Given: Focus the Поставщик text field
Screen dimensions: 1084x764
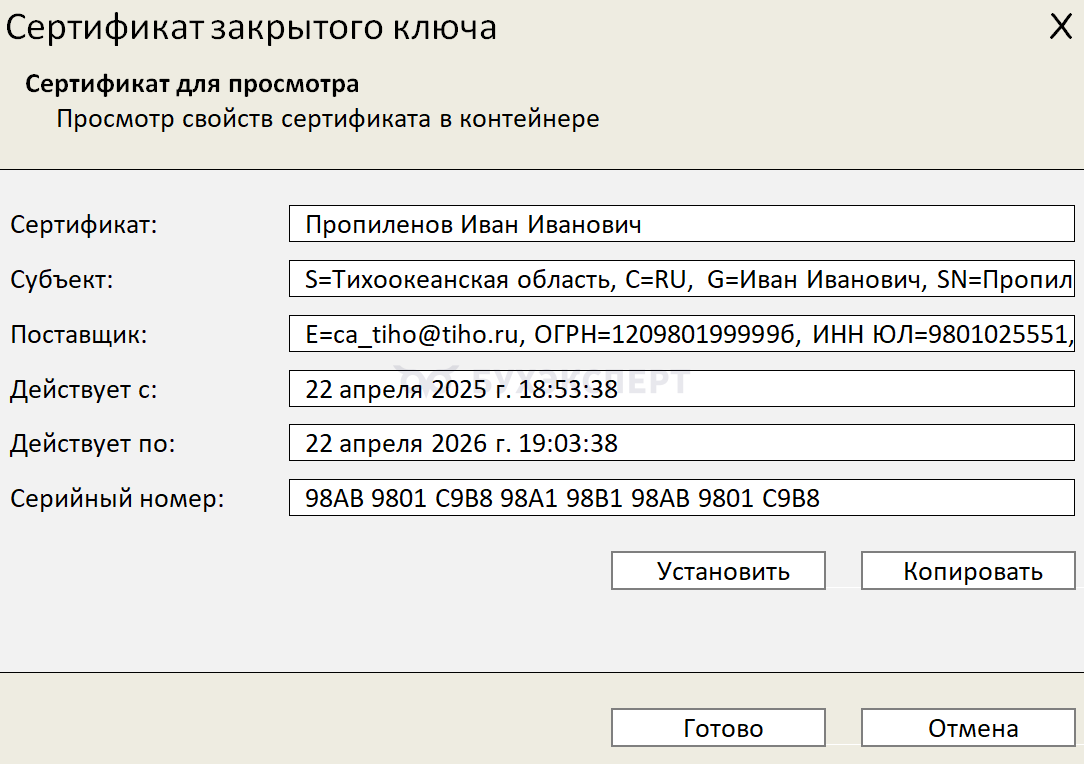Looking at the screenshot, I should click(681, 334).
